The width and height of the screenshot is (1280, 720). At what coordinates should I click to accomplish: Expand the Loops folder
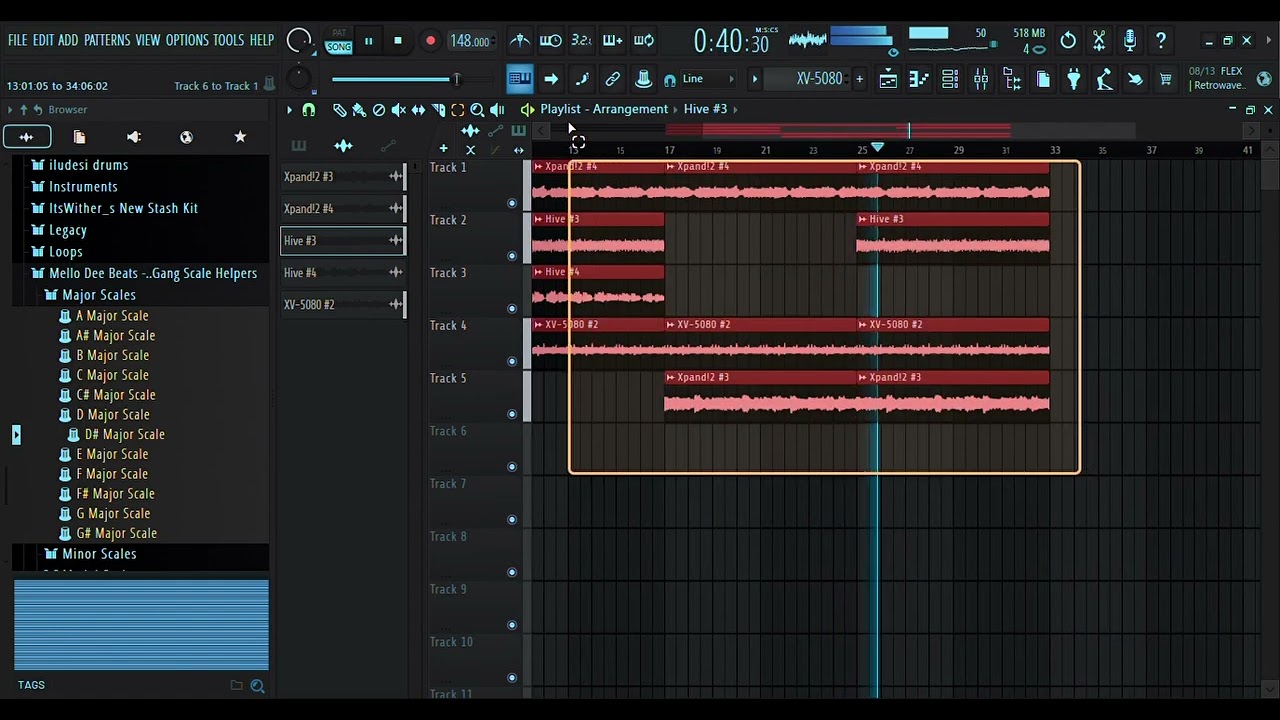click(x=65, y=252)
